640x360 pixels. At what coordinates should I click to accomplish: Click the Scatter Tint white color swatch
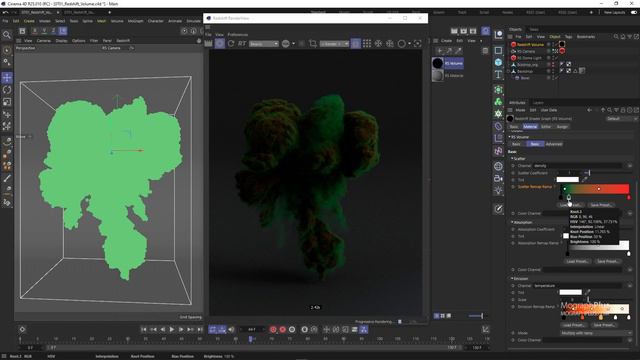tap(568, 179)
